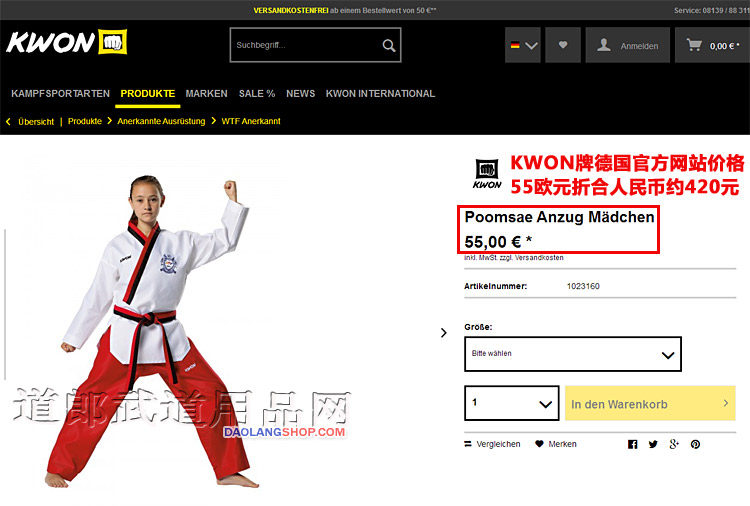This screenshot has width=750, height=506.
Task: Click the Anmelden login button
Action: click(x=628, y=45)
